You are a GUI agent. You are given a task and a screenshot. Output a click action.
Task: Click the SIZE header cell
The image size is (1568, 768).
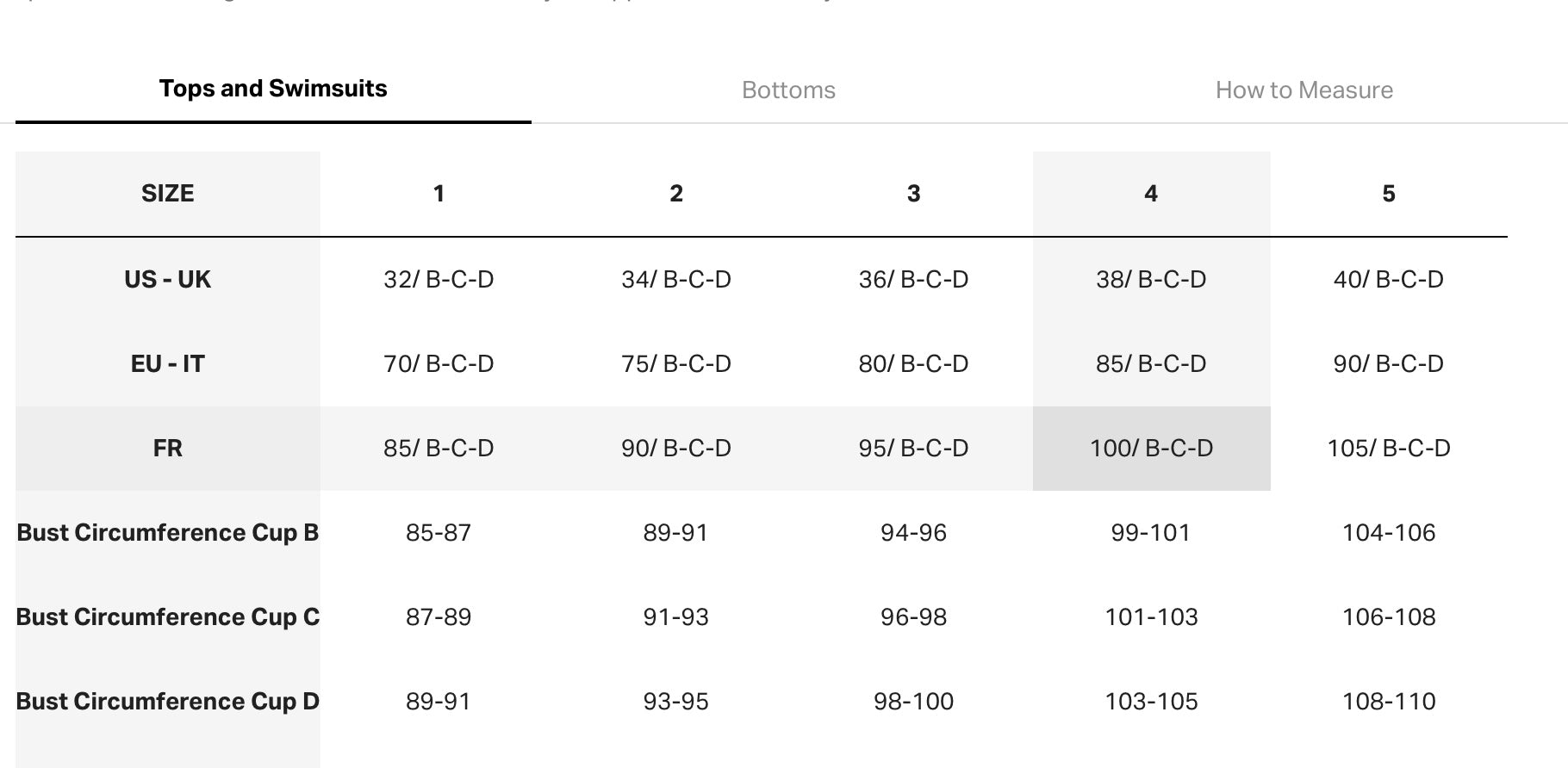pyautogui.click(x=168, y=194)
